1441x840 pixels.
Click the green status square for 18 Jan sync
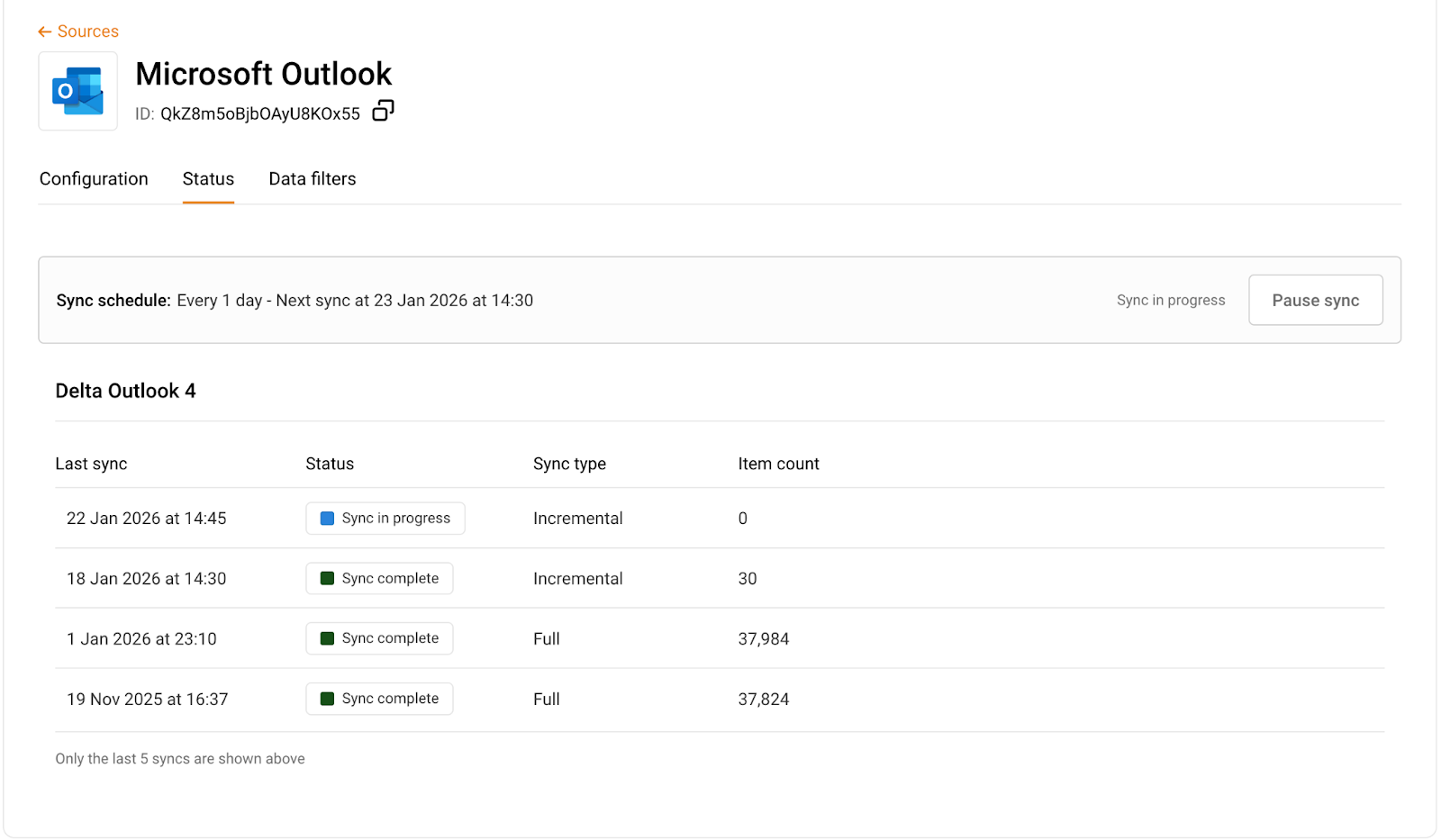(327, 579)
